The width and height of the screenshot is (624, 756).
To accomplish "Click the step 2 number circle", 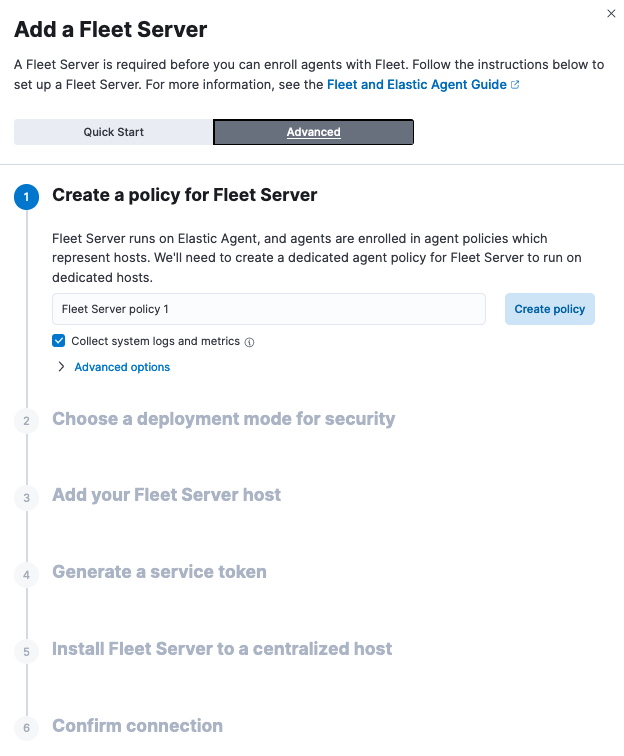I will pos(27,420).
